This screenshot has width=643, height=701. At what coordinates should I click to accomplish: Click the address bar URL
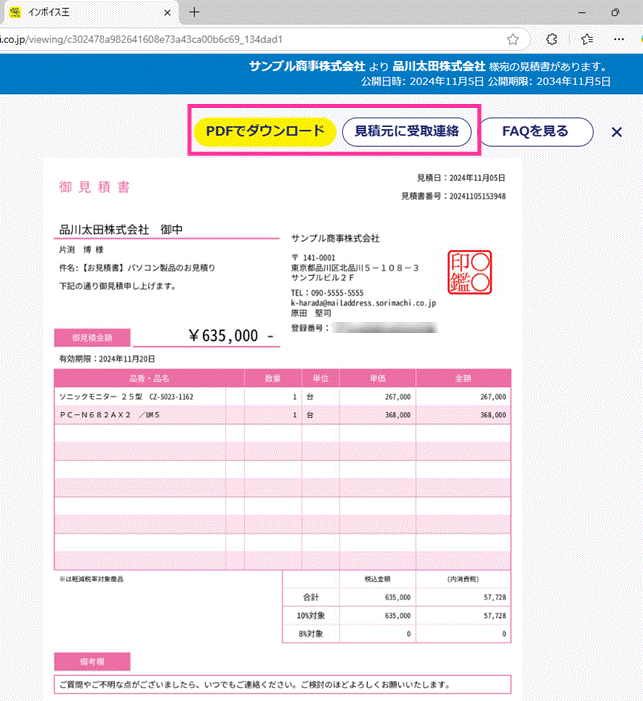point(141,39)
